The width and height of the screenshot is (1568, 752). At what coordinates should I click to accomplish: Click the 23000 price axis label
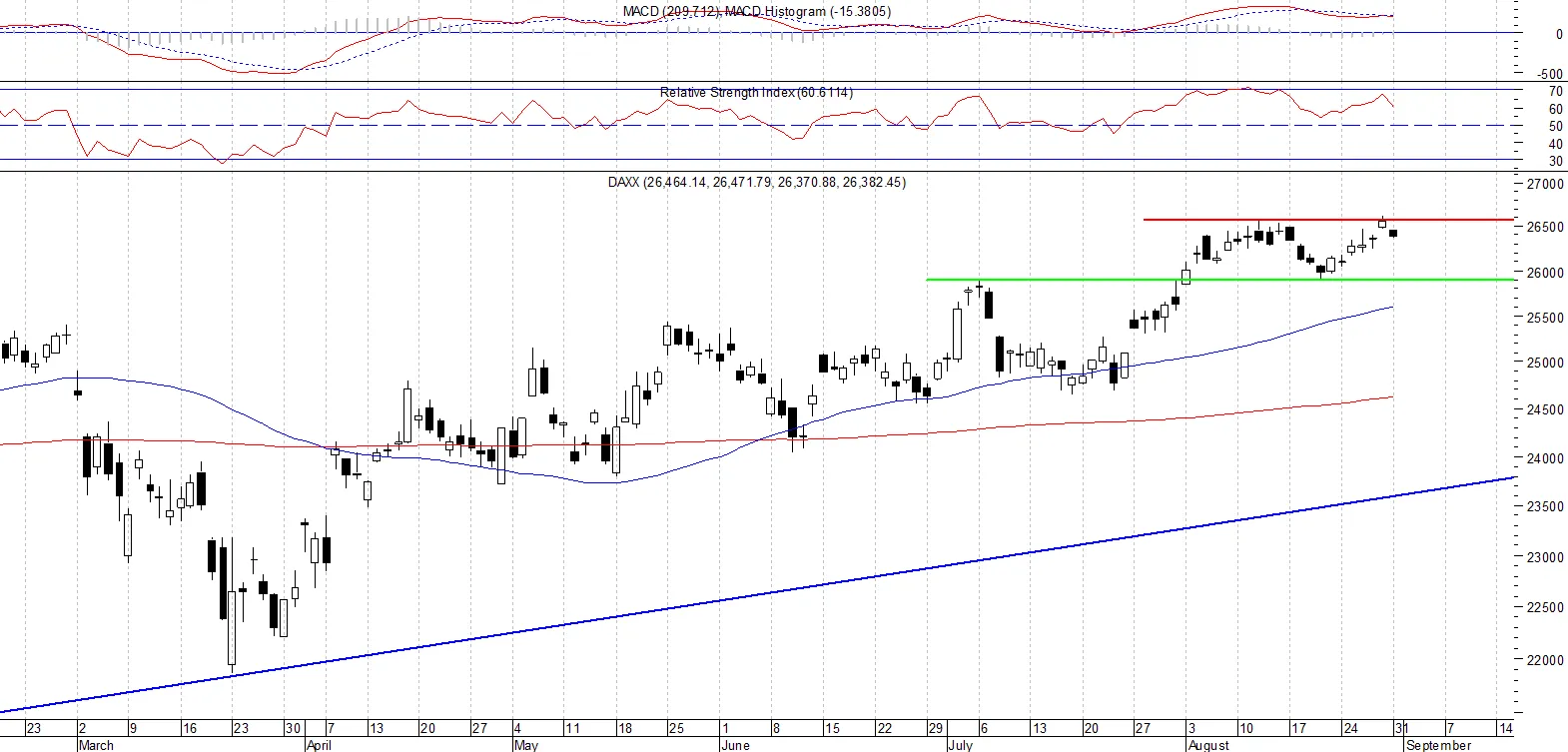tap(1545, 558)
